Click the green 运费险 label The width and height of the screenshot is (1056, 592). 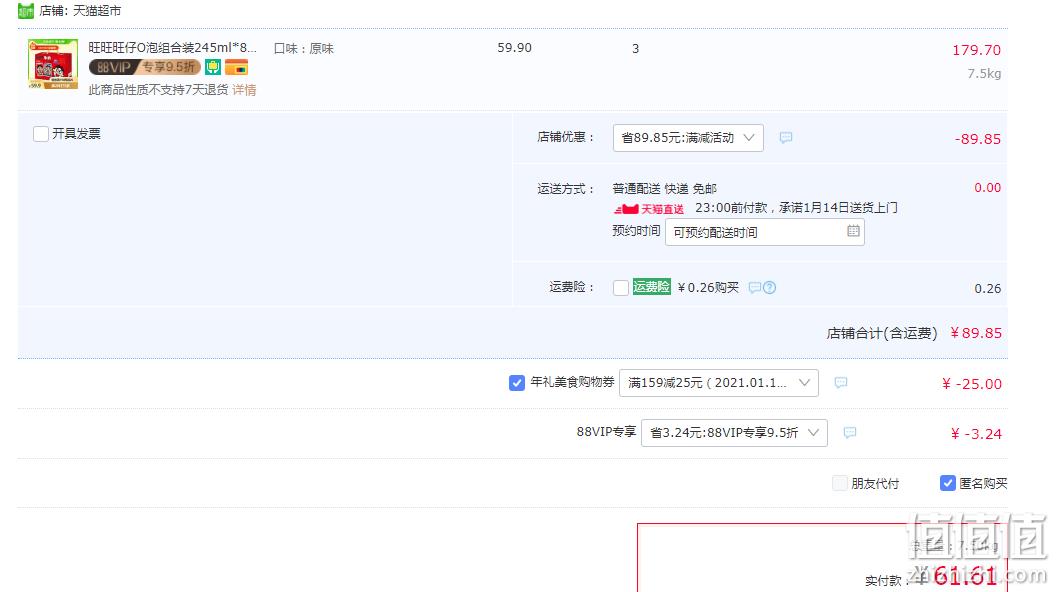651,287
